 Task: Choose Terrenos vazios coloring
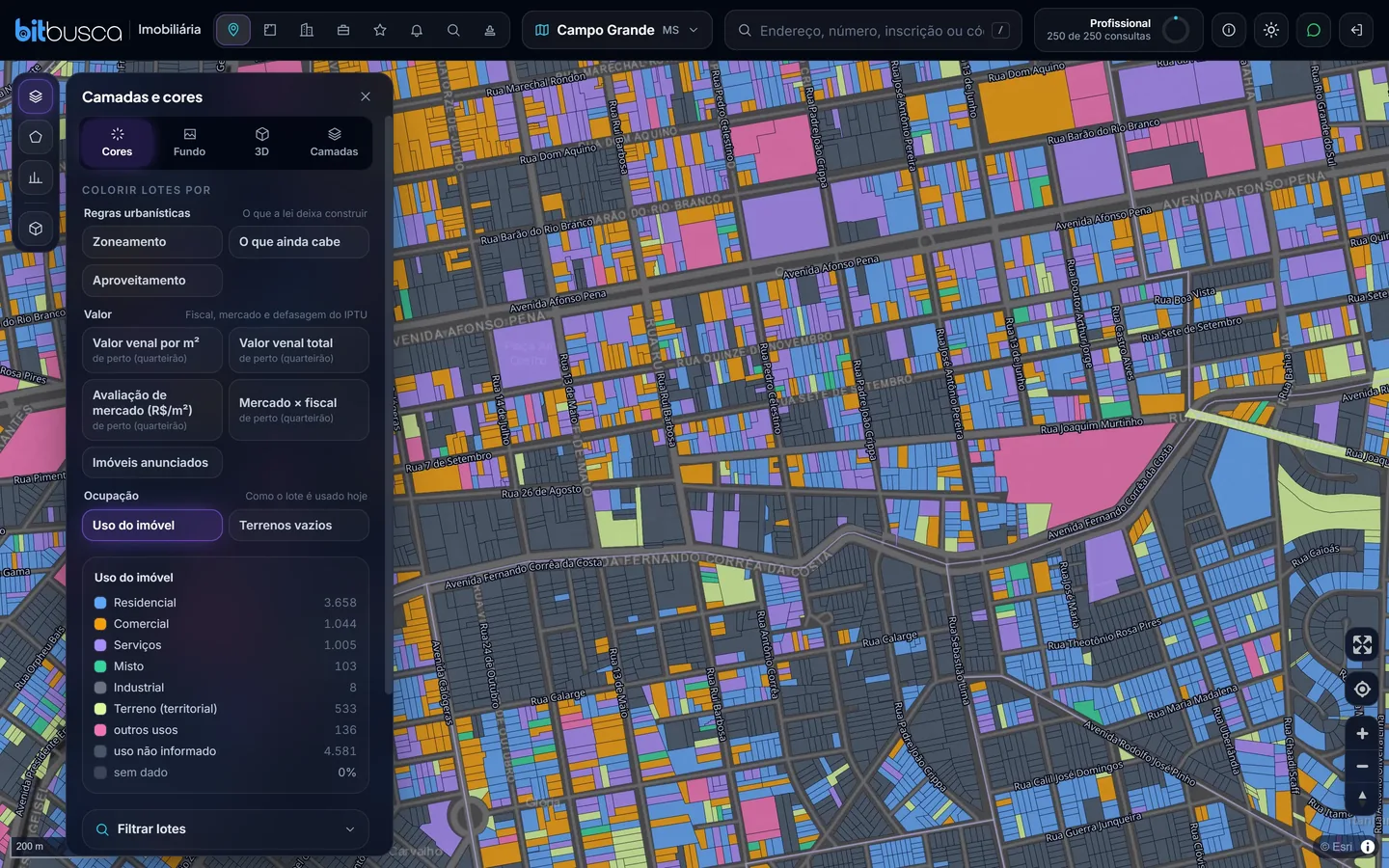[x=299, y=526]
